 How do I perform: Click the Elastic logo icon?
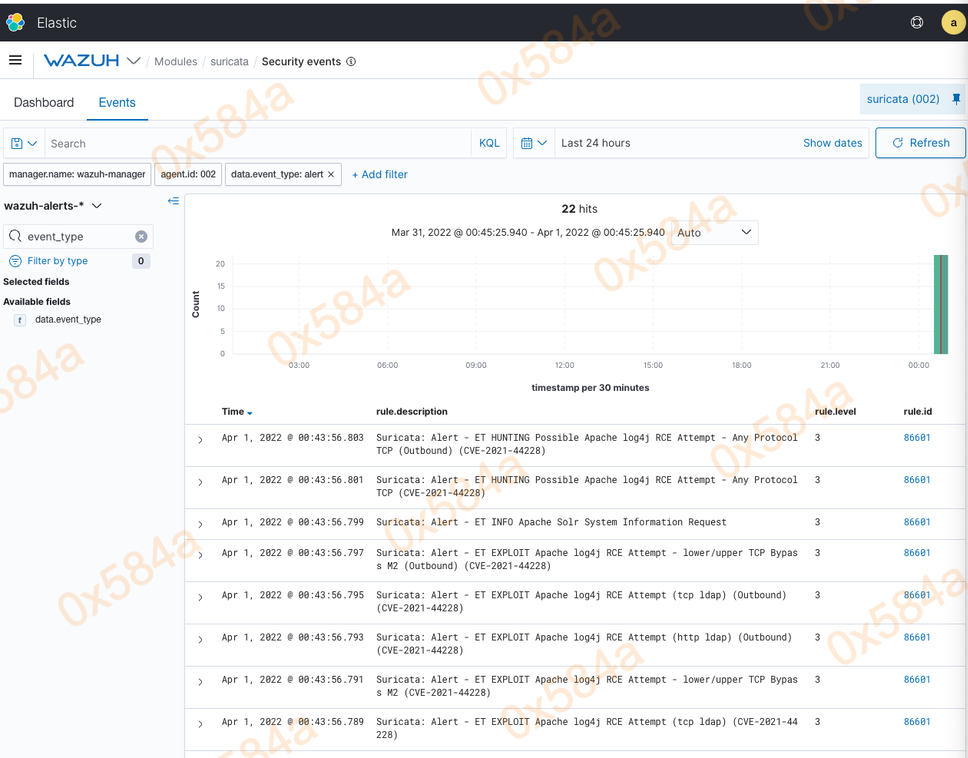coord(15,22)
